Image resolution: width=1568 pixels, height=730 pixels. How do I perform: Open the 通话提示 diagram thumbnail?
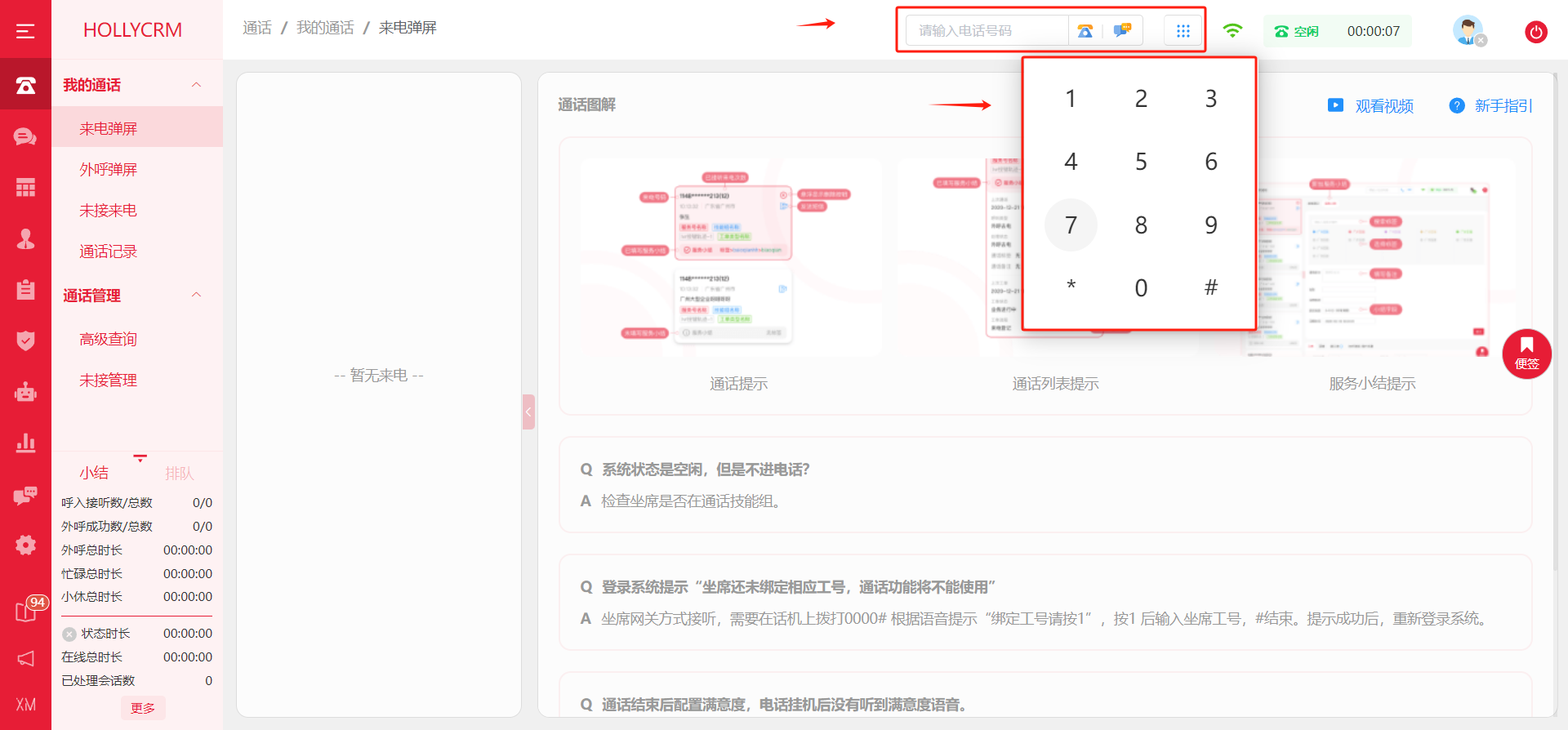731,258
